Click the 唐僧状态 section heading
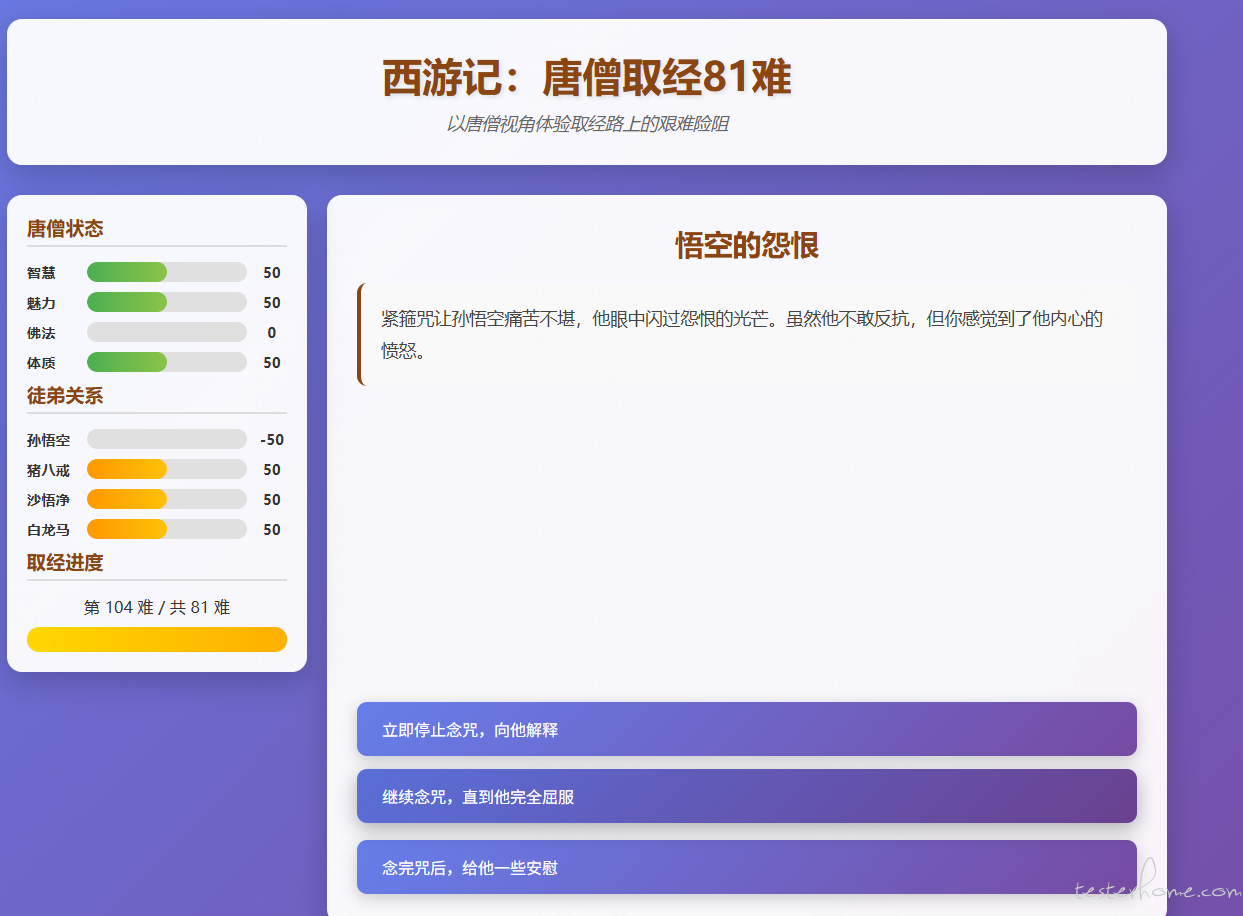This screenshot has height=916, width=1243. (65, 229)
